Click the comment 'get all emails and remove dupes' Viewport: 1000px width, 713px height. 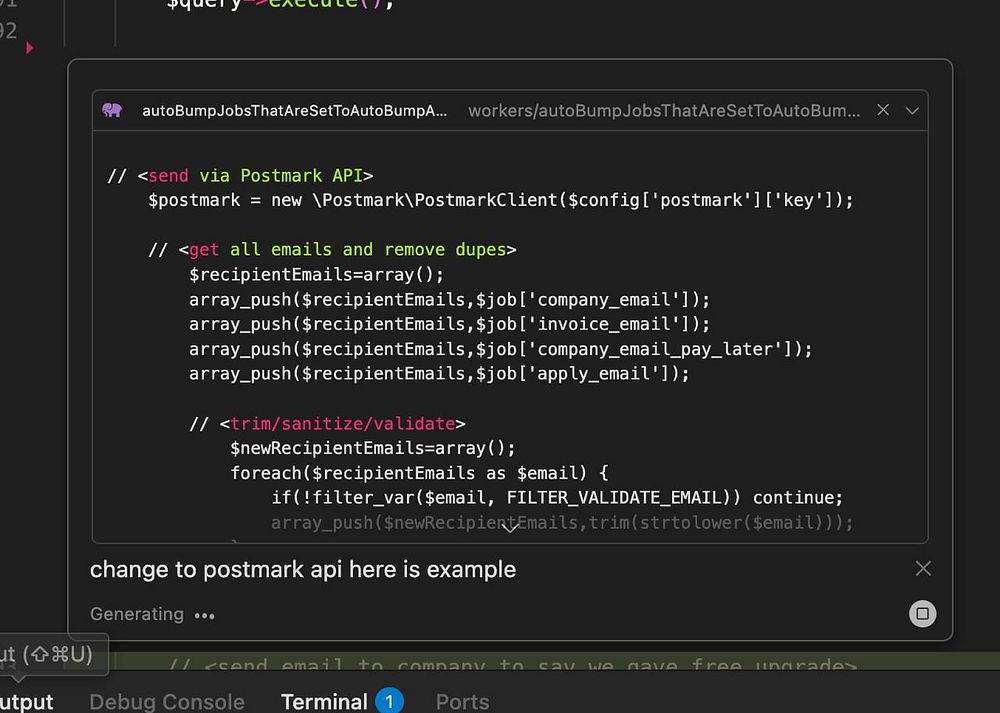[347, 249]
